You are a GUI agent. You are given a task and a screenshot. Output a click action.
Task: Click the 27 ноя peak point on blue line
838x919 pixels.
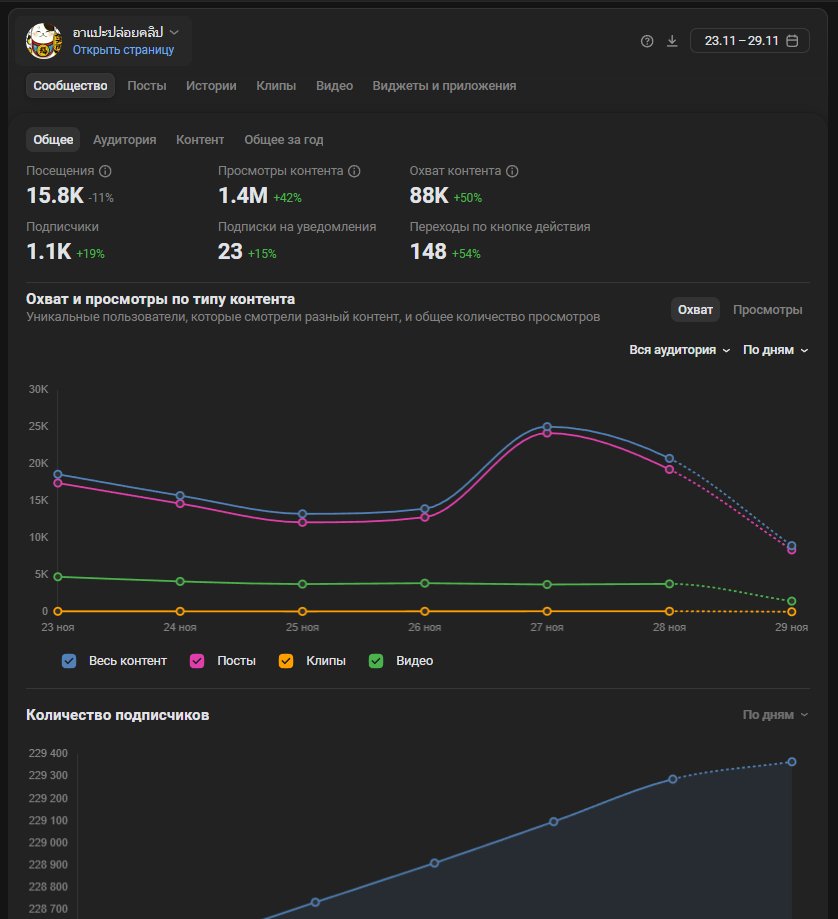547,427
